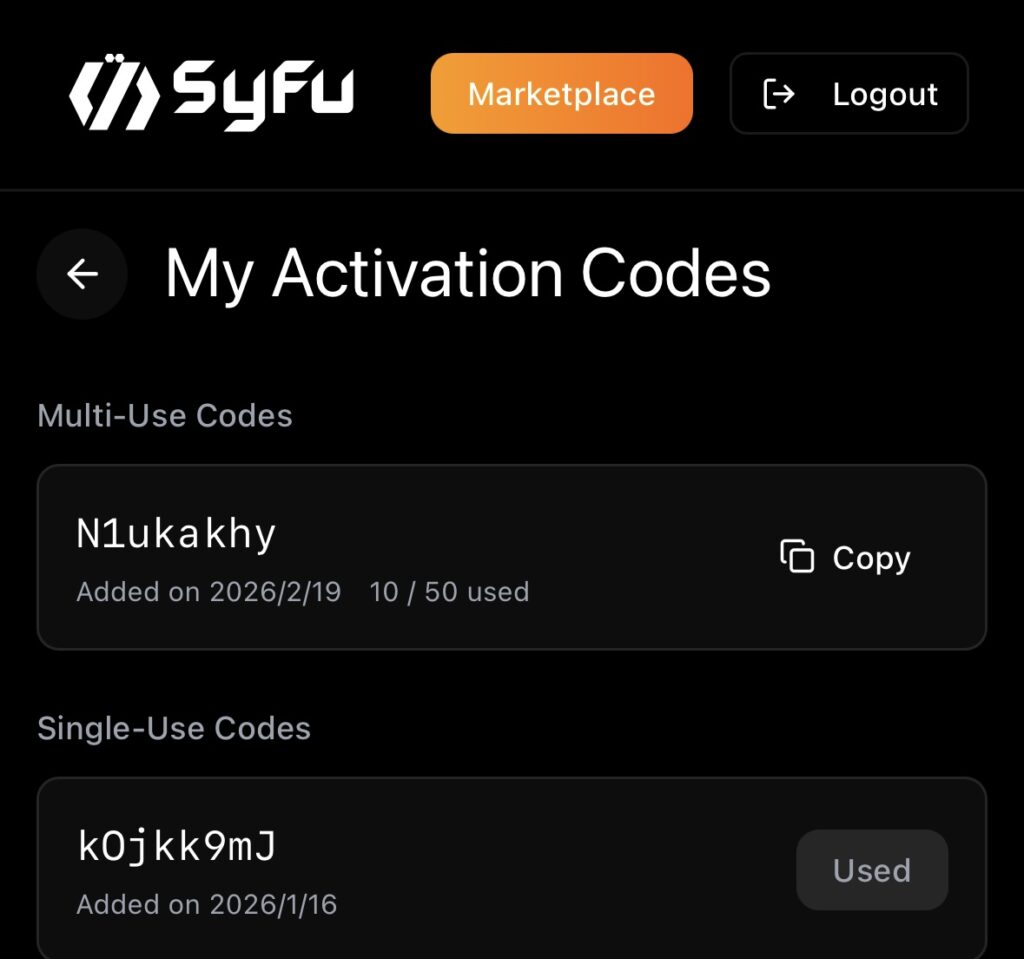Click the kOjkk9mJ single-use code text
Screen dimensions: 1024x959
pos(177,847)
